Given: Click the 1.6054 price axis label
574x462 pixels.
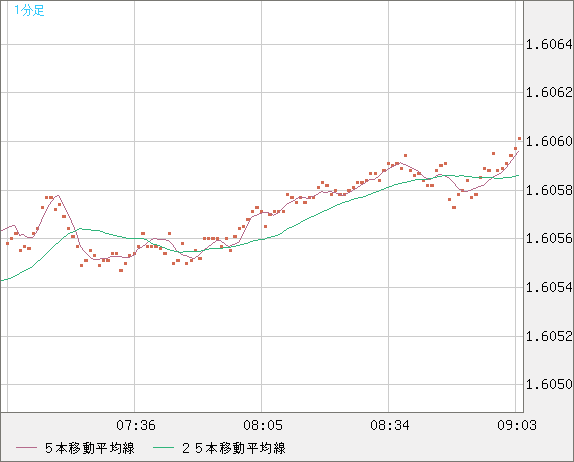Looking at the screenshot, I should click(549, 287).
